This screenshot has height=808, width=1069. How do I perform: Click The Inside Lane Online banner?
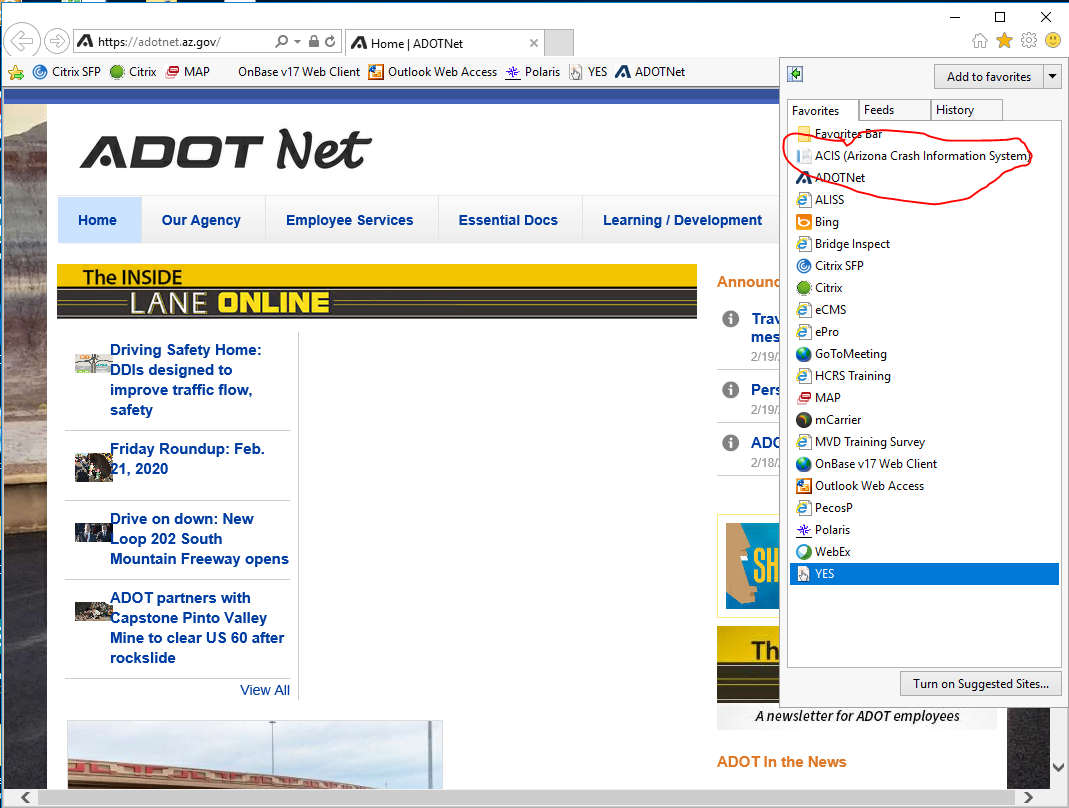click(x=377, y=291)
